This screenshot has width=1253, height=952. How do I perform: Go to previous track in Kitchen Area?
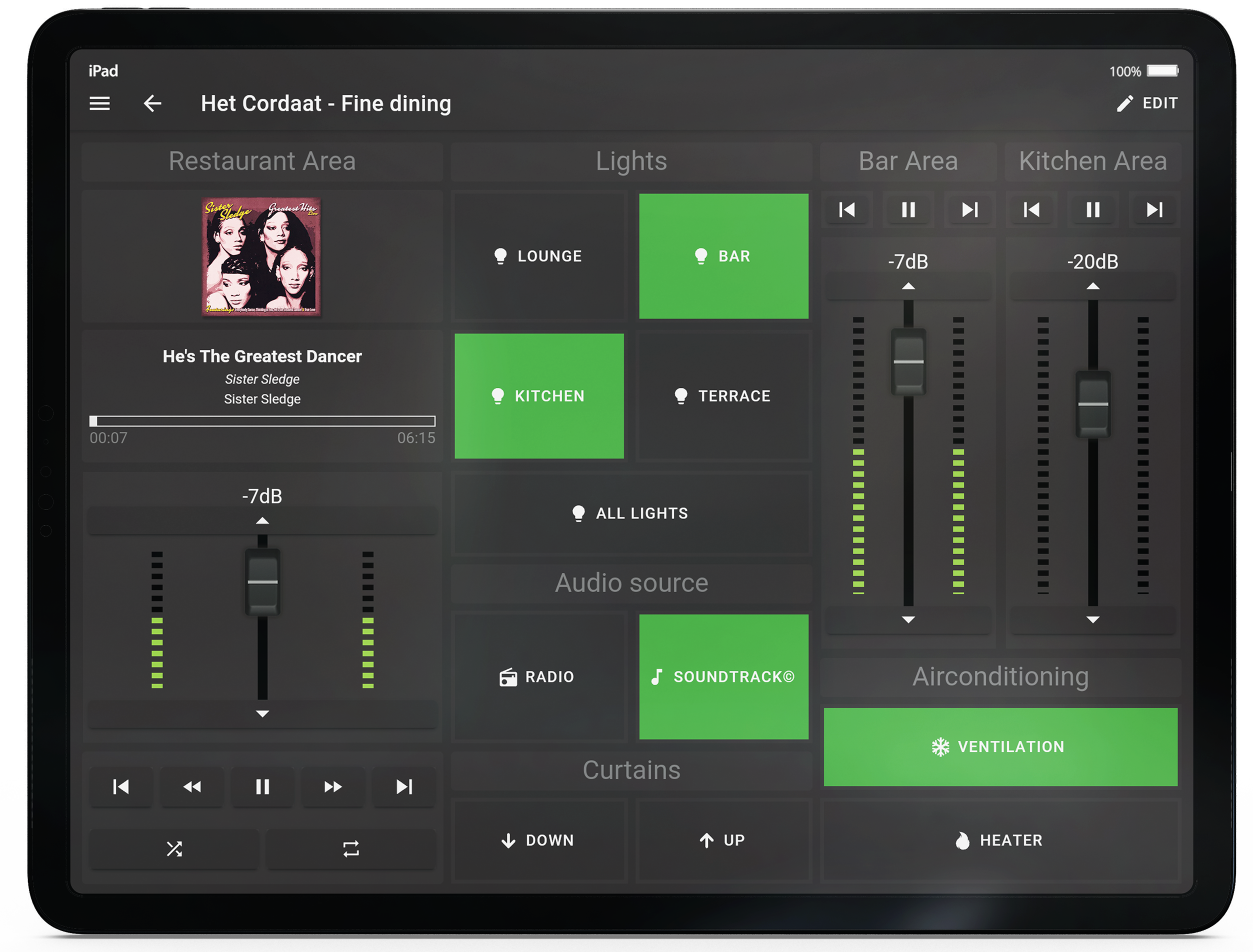click(x=1031, y=210)
